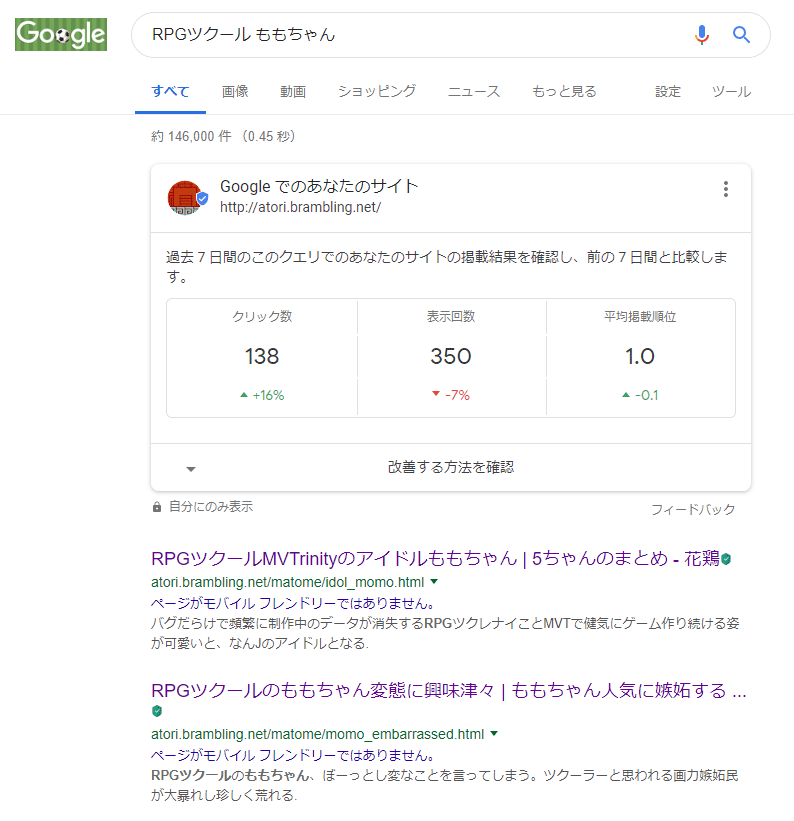The height and width of the screenshot is (821, 794).
Task: Click the +16% change indicator
Action: point(262,395)
